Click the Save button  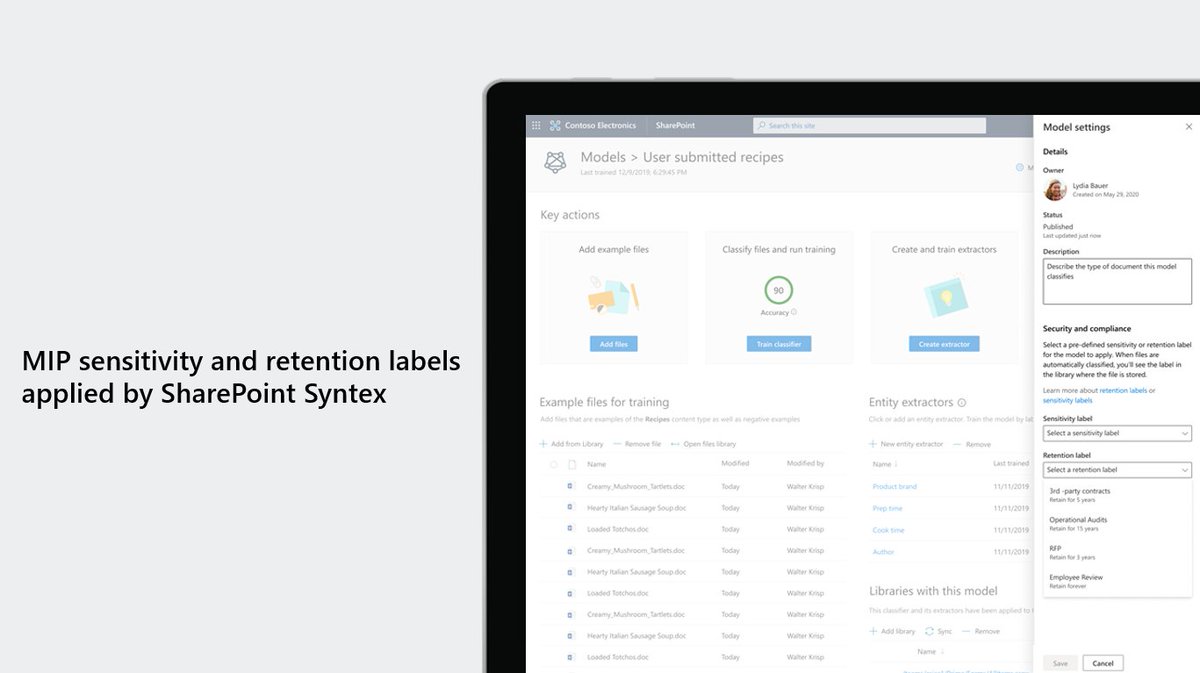(1060, 663)
